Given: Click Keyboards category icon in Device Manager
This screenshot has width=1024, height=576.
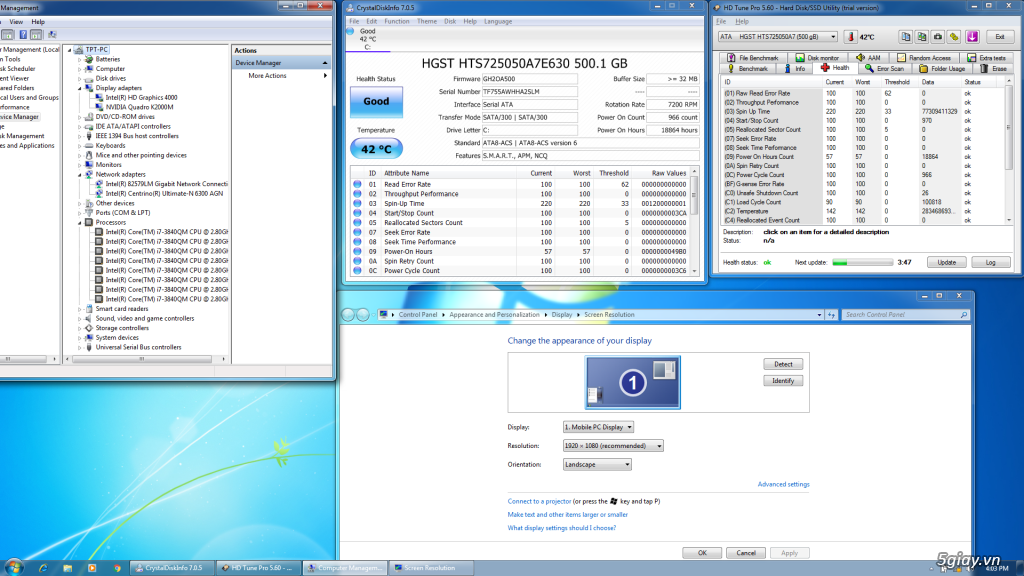Looking at the screenshot, I should click(89, 146).
